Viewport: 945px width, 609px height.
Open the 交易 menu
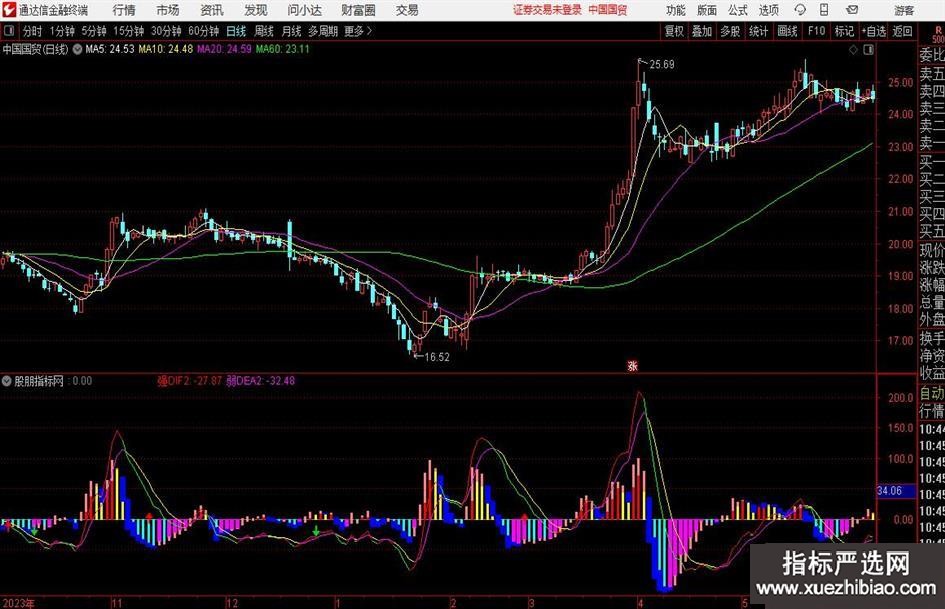click(407, 10)
